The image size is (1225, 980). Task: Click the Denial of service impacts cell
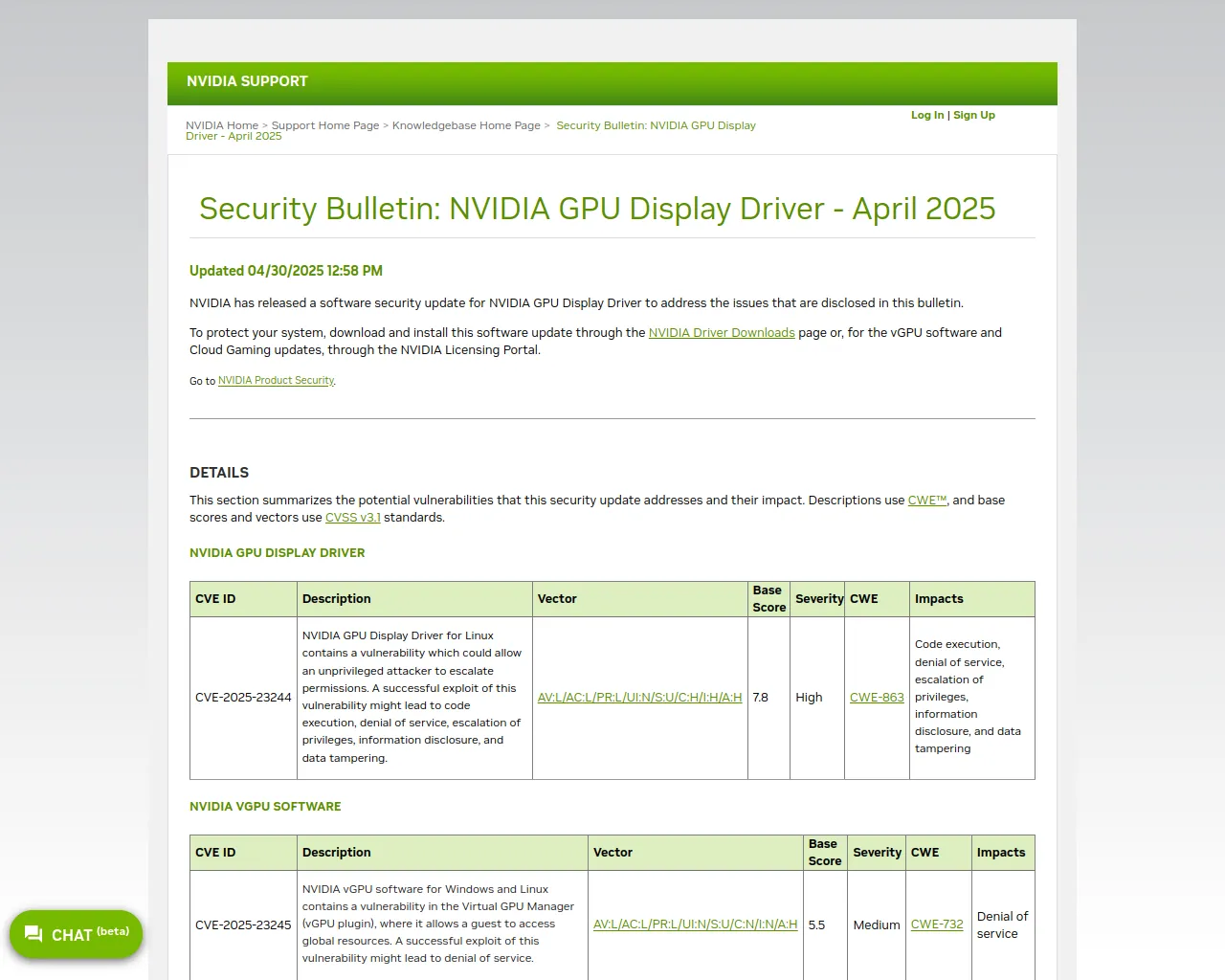coord(1003,925)
